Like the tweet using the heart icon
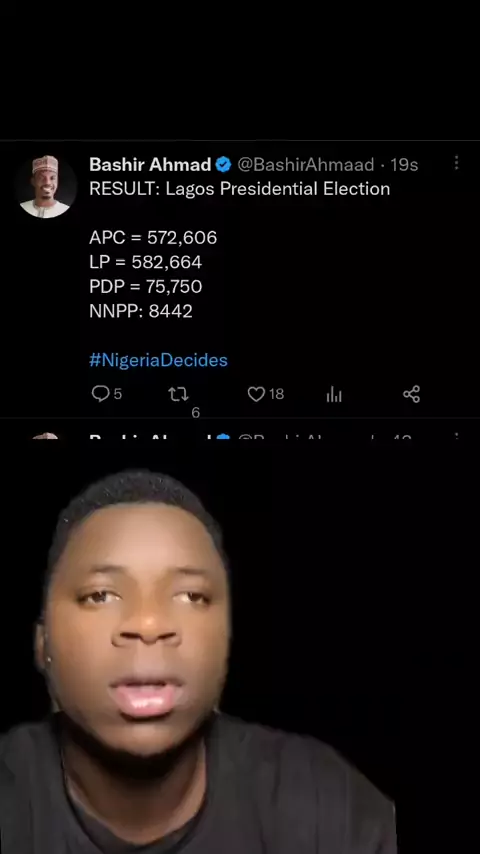This screenshot has width=480, height=854. pyautogui.click(x=256, y=394)
